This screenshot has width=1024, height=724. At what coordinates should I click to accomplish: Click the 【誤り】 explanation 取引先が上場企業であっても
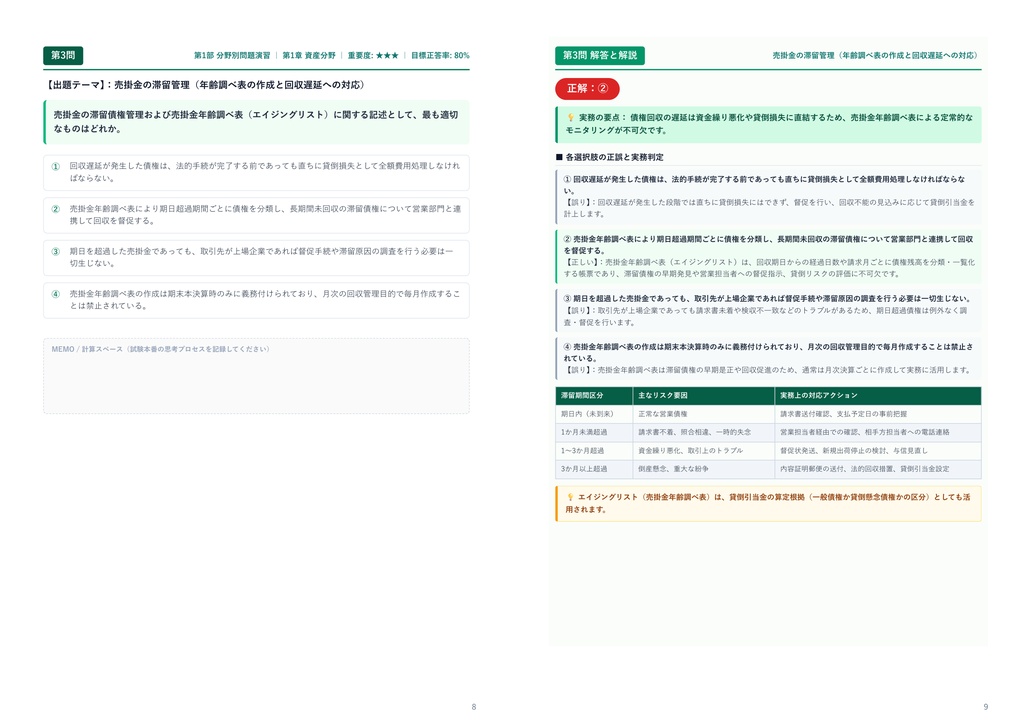pos(765,317)
